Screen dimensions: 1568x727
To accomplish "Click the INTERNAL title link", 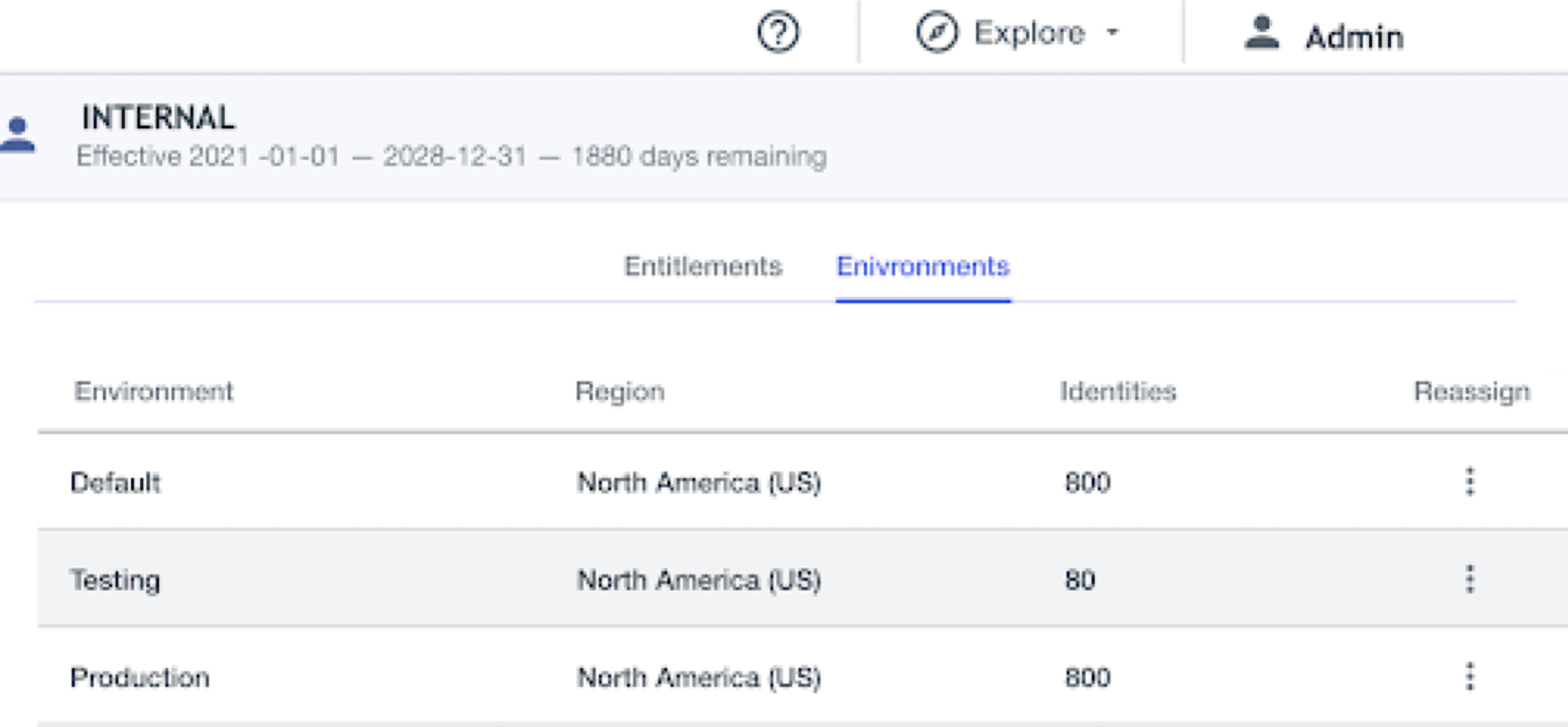I will pyautogui.click(x=156, y=119).
